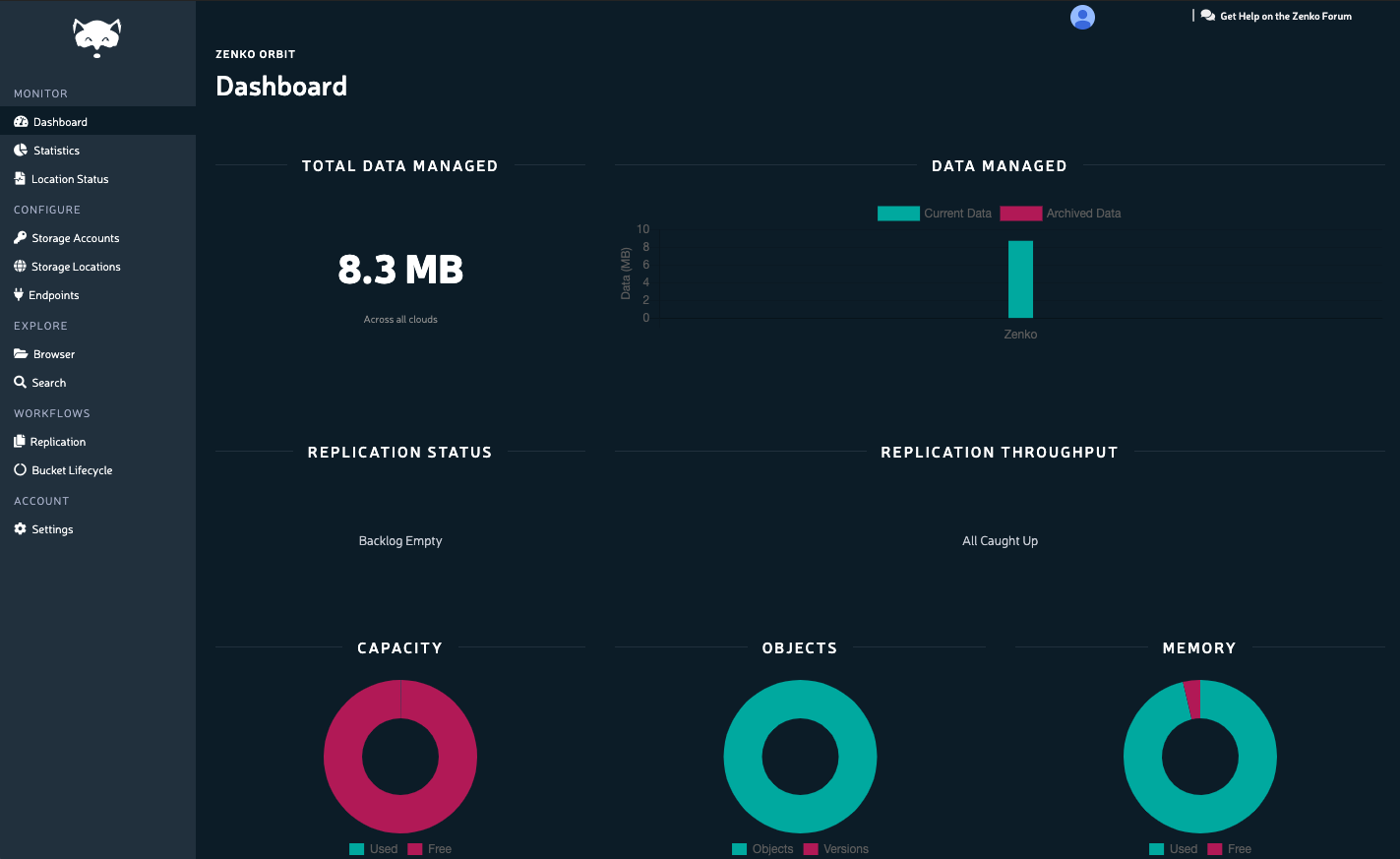Toggle Archived Data legend in chart
This screenshot has height=859, width=1400.
1061,214
